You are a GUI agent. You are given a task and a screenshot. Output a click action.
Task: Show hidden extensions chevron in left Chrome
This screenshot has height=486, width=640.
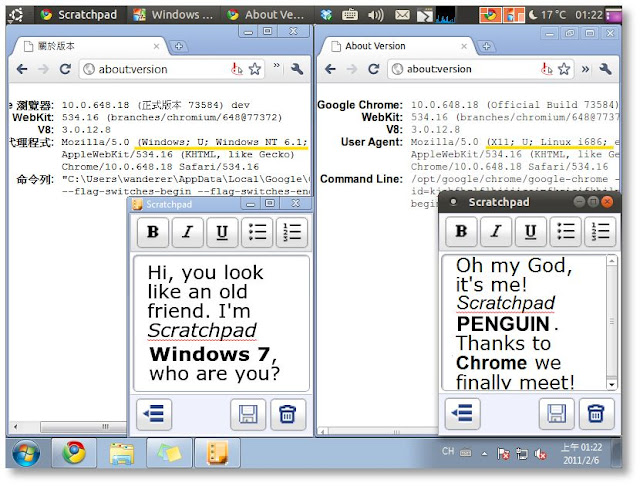pyautogui.click(x=277, y=65)
